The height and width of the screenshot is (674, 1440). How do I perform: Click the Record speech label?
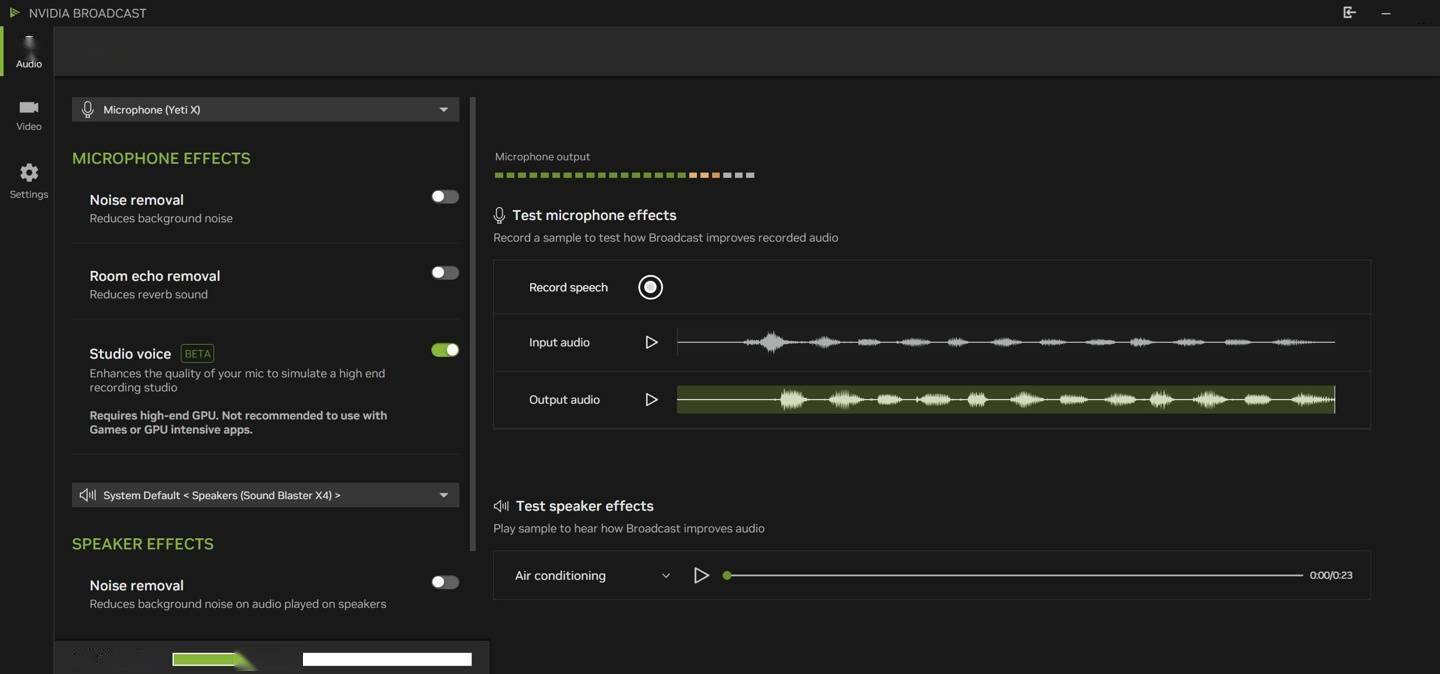click(568, 287)
